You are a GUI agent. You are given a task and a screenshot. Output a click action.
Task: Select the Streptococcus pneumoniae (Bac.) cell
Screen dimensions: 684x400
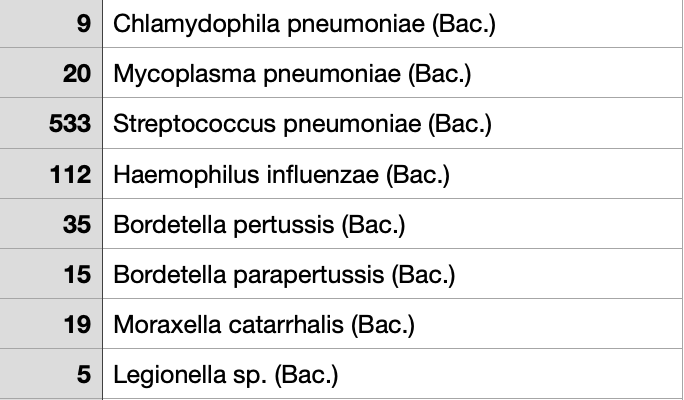302,124
